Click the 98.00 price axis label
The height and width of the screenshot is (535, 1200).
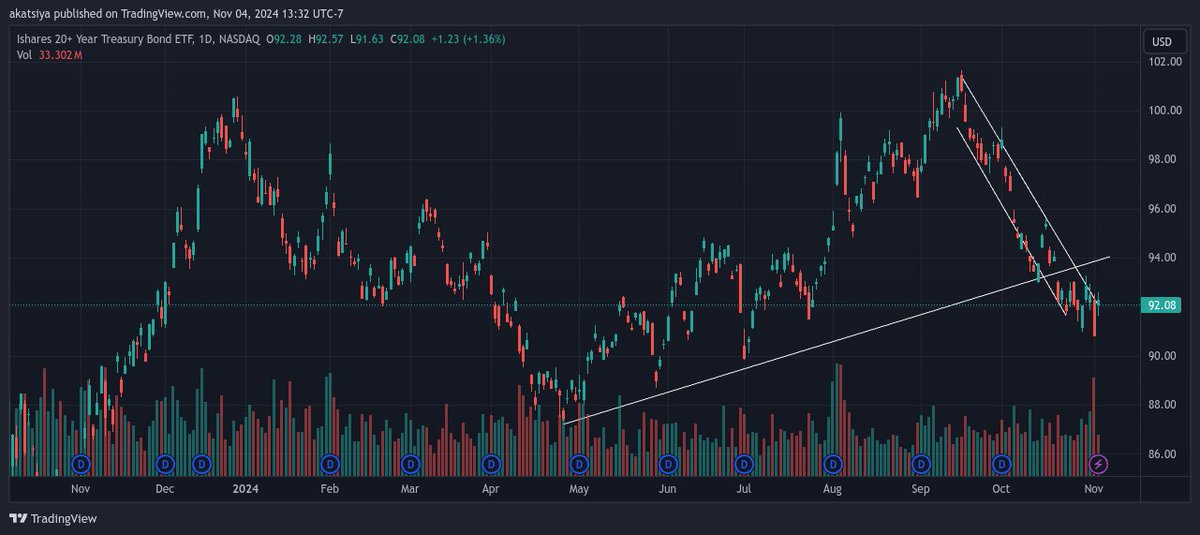click(1162, 160)
